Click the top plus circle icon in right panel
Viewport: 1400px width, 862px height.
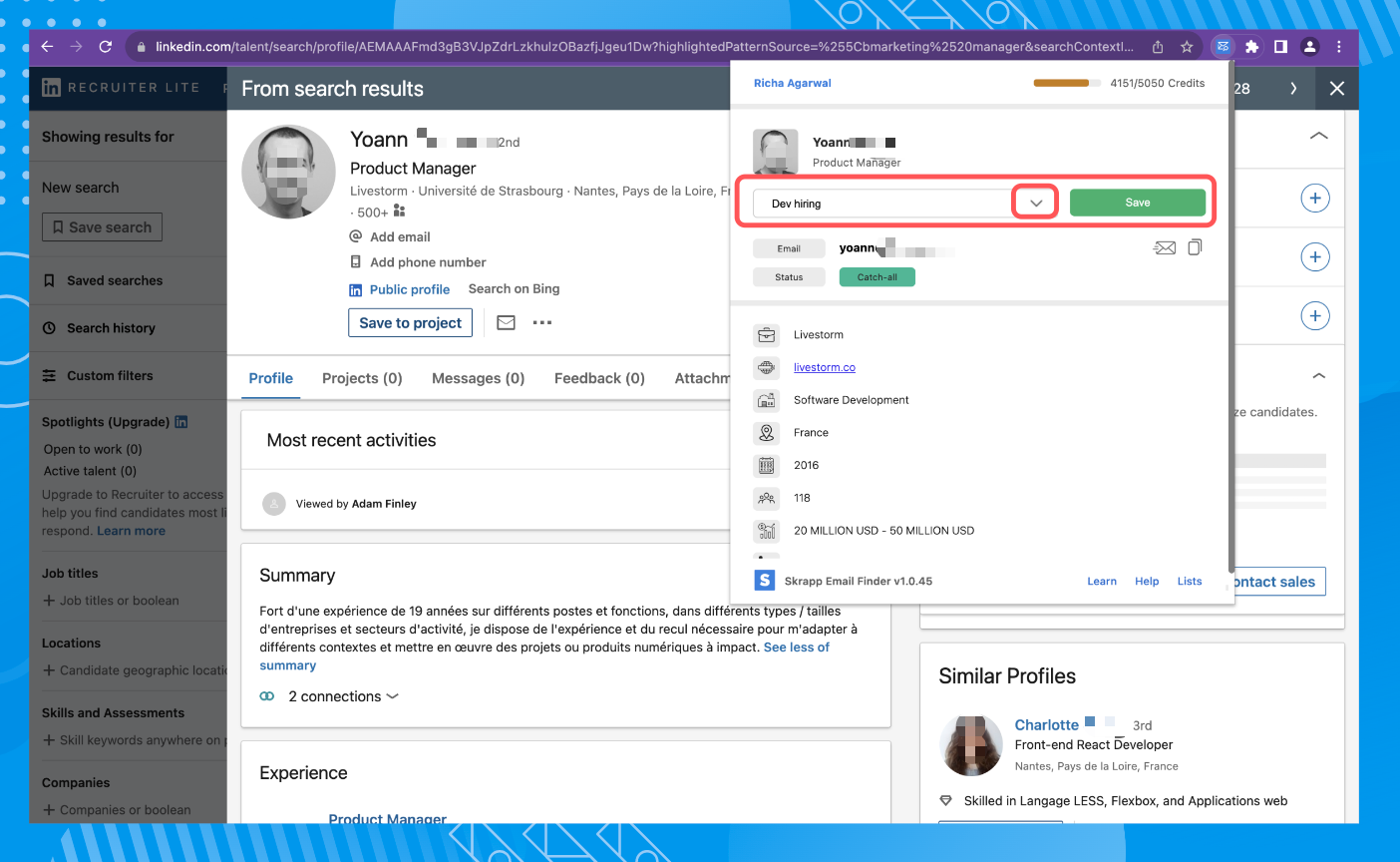pos(1315,199)
